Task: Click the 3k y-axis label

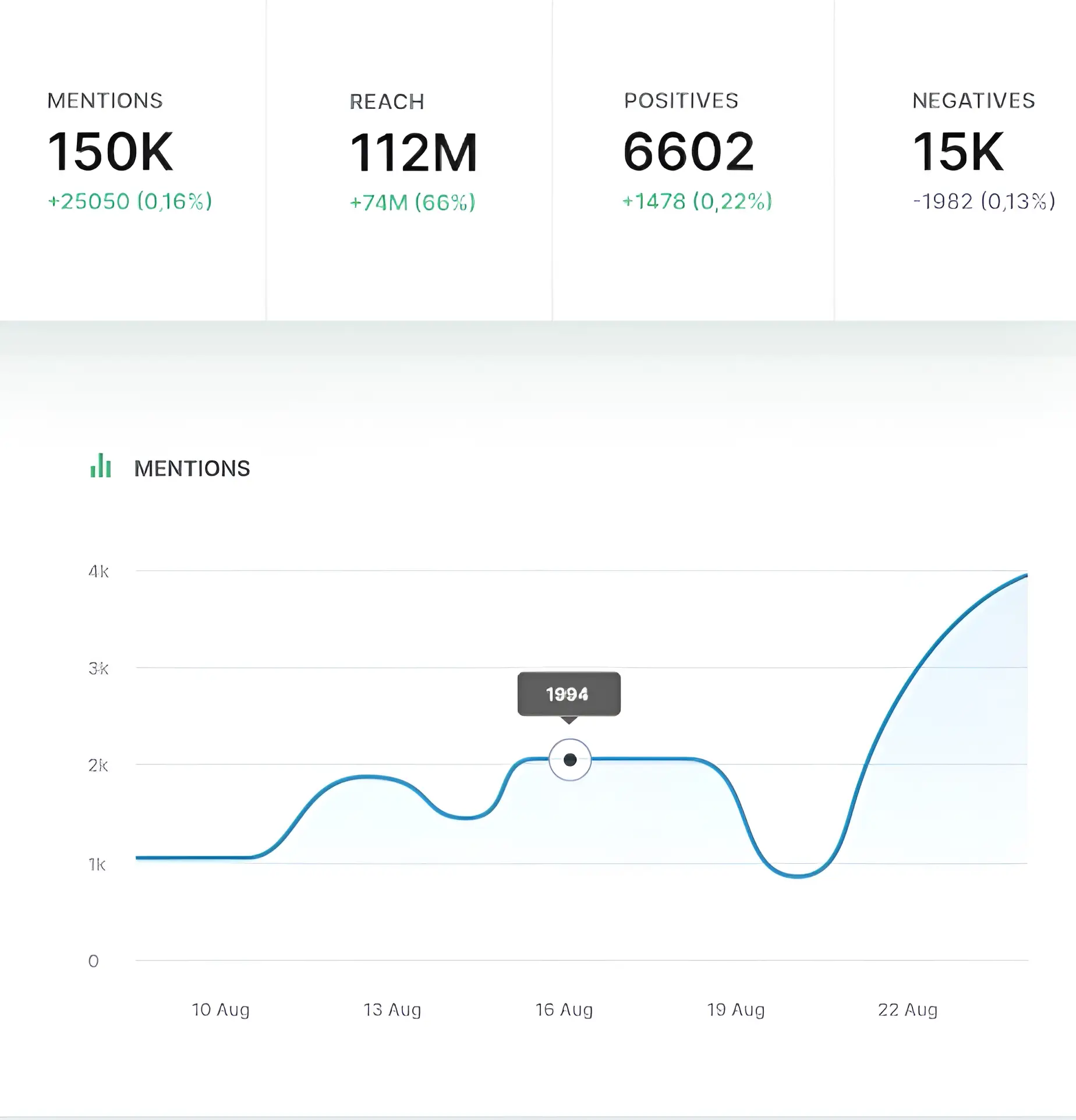Action: click(98, 668)
